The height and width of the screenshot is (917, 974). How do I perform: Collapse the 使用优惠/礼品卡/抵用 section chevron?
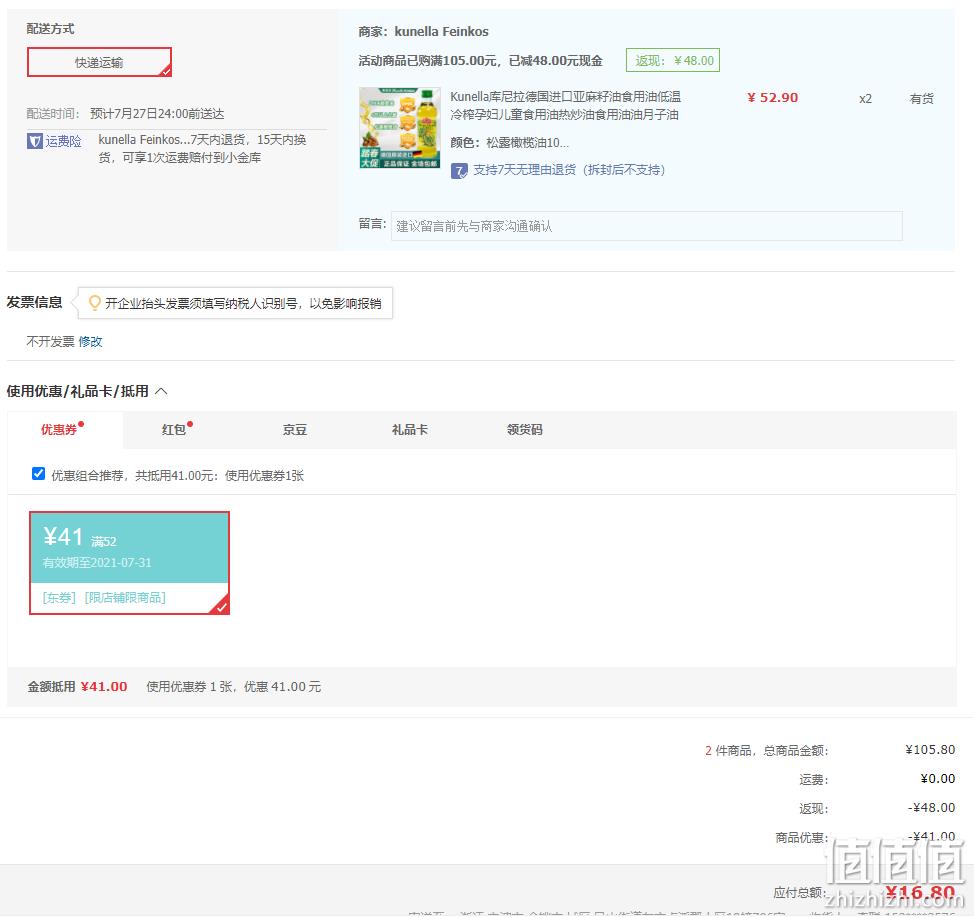(161, 391)
